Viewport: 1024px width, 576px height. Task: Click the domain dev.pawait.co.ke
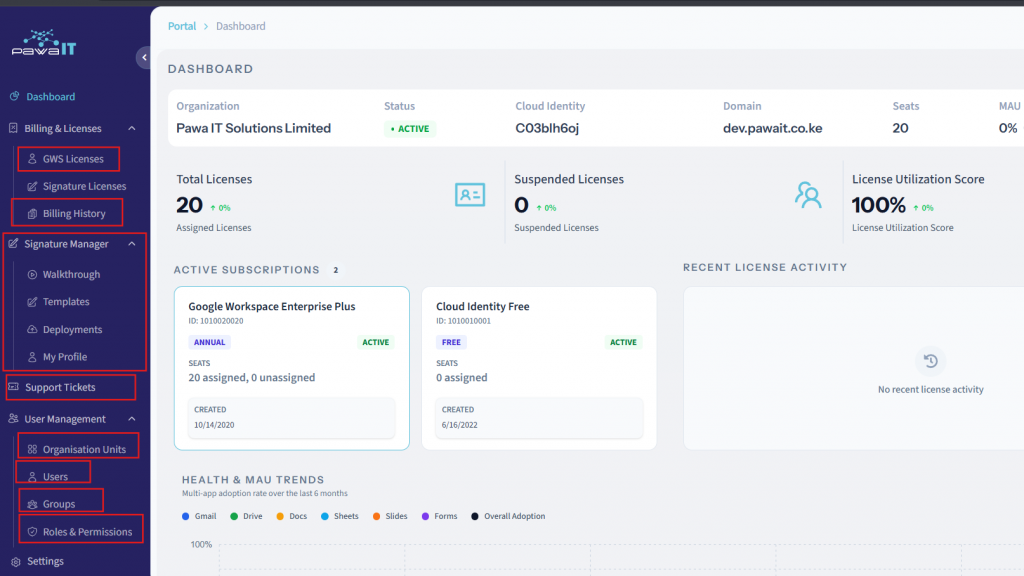point(772,128)
